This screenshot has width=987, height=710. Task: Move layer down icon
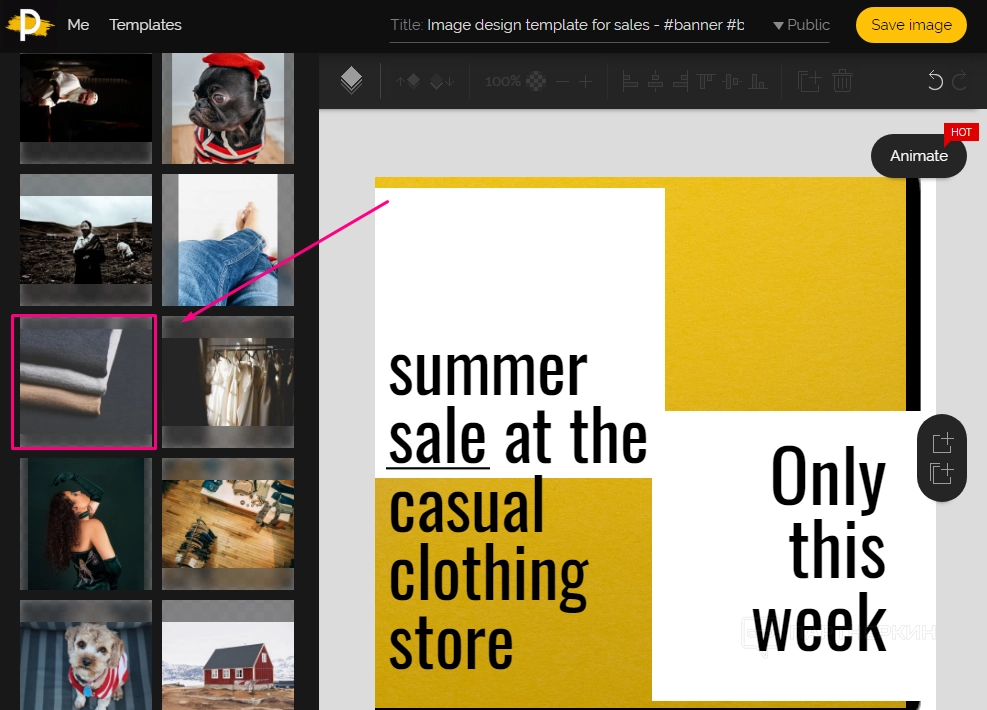pyautogui.click(x=441, y=81)
